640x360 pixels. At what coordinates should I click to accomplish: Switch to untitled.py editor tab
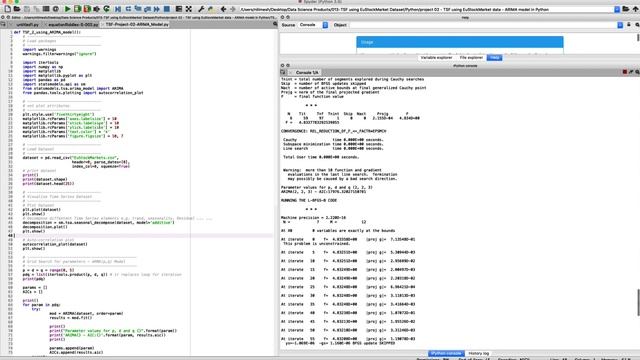(28, 24)
